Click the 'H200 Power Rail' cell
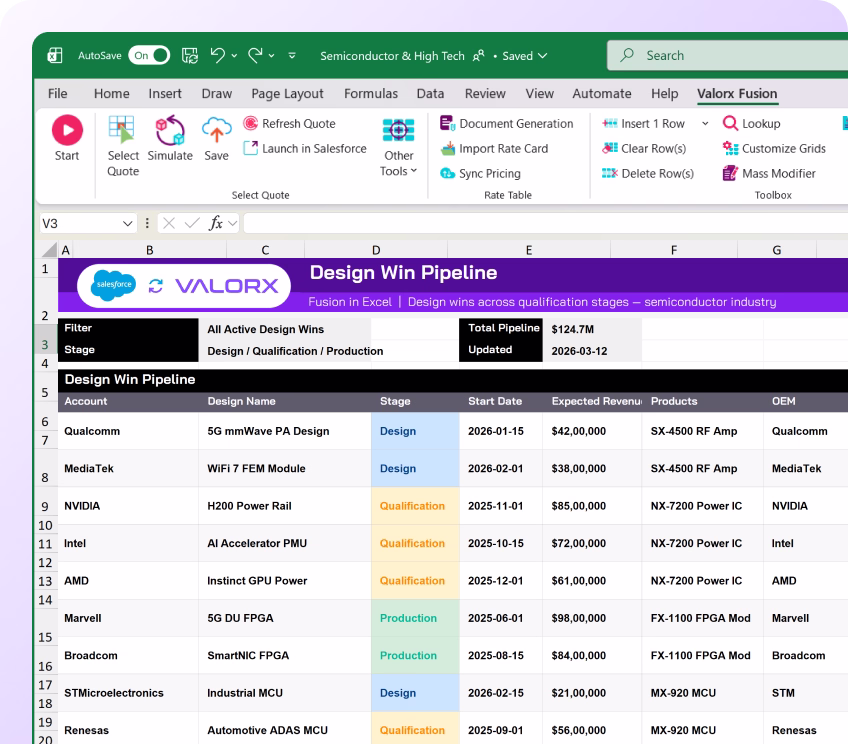The width and height of the screenshot is (848, 744). click(284, 506)
